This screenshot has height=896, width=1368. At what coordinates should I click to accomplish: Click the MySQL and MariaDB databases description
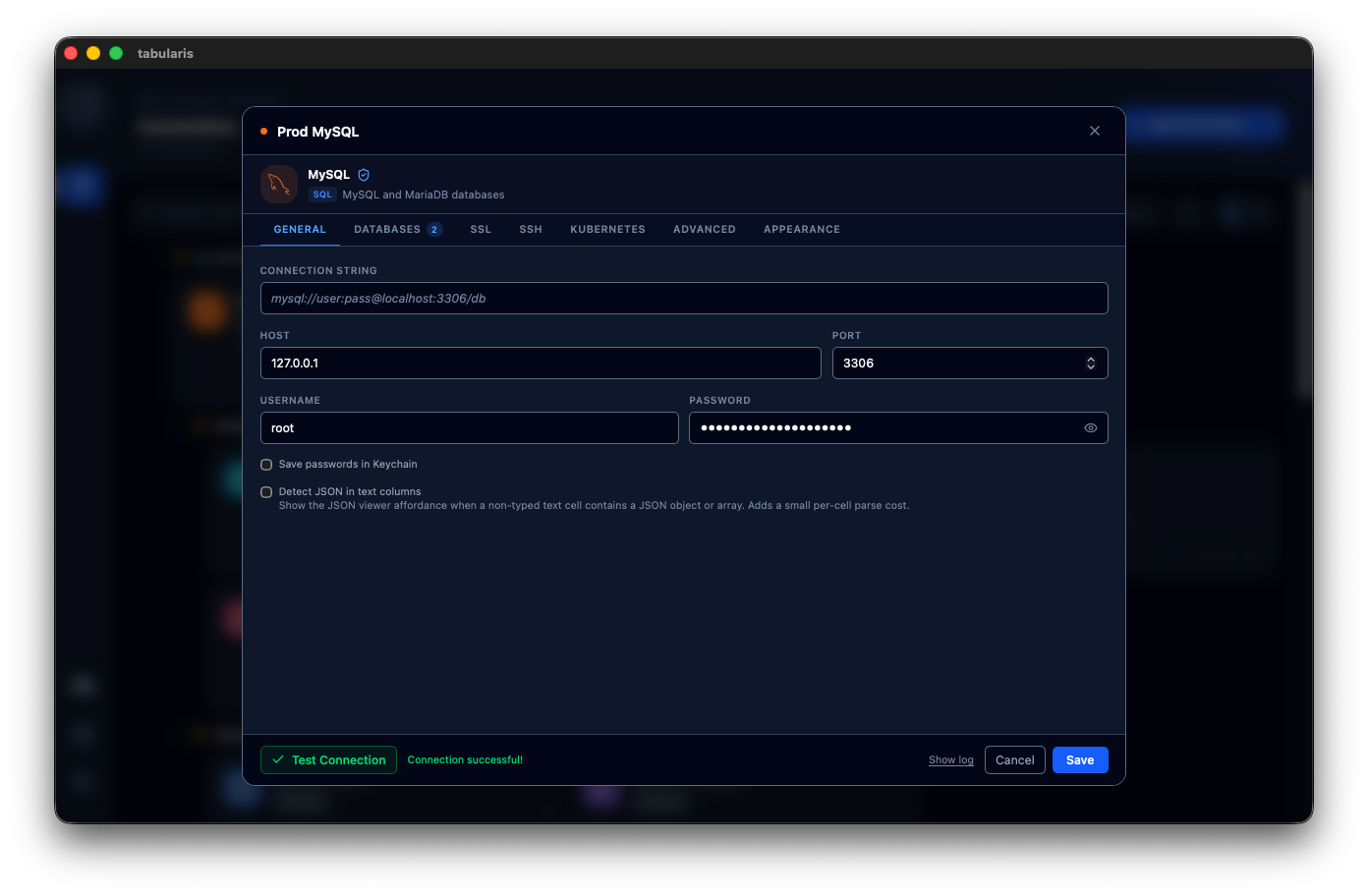coord(424,195)
